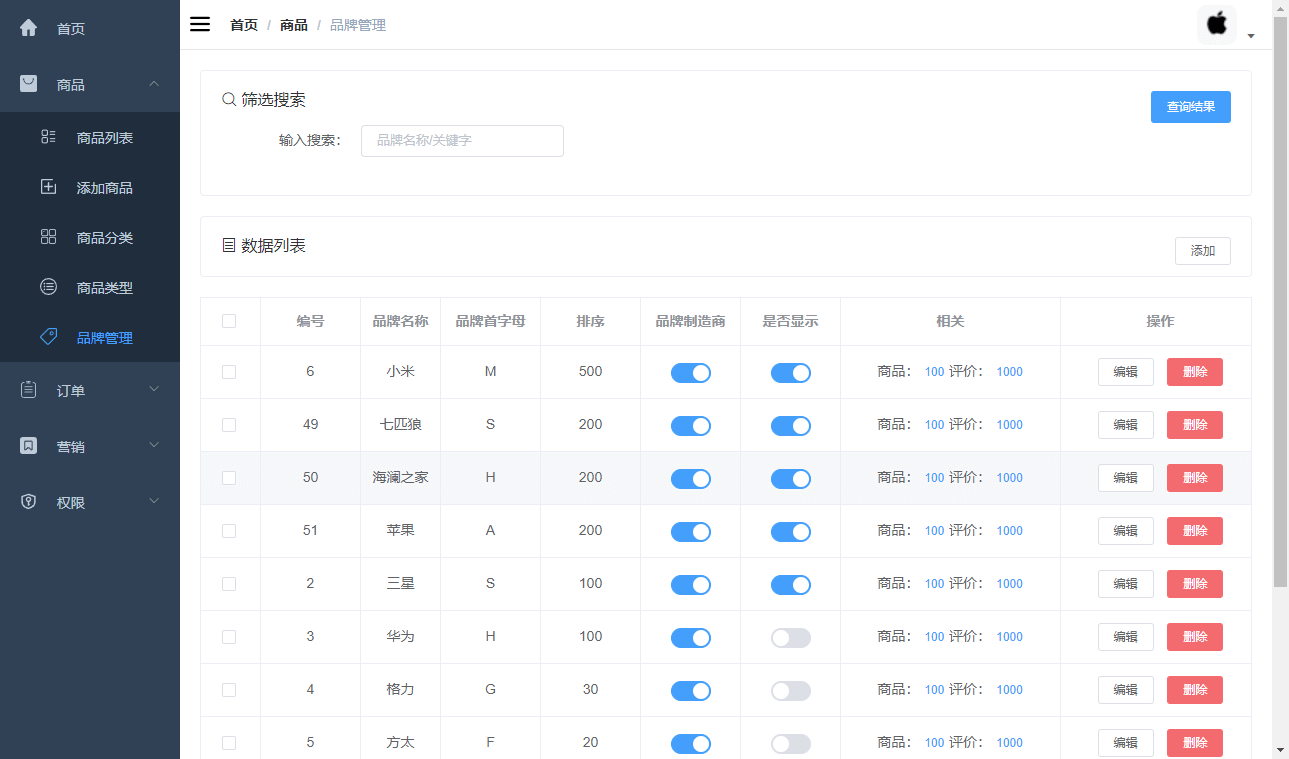Click 首页 in the breadcrumb
1289x759 pixels.
[x=243, y=24]
